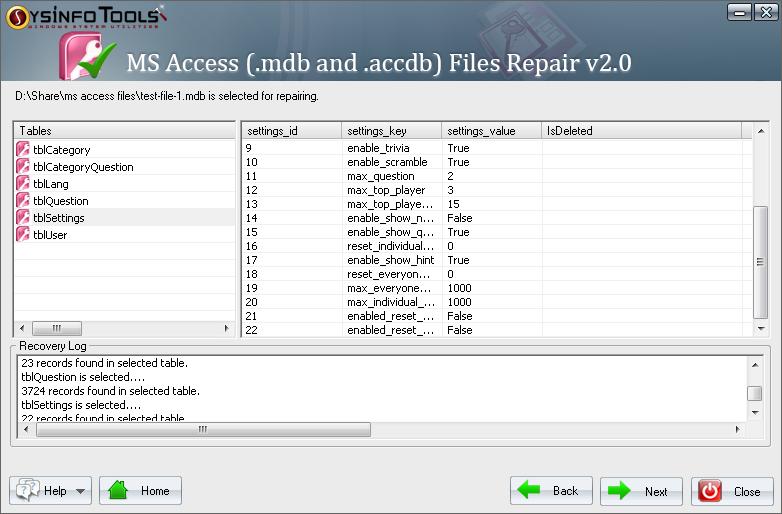
Task: Click the tblLang table icon
Action: tap(23, 184)
